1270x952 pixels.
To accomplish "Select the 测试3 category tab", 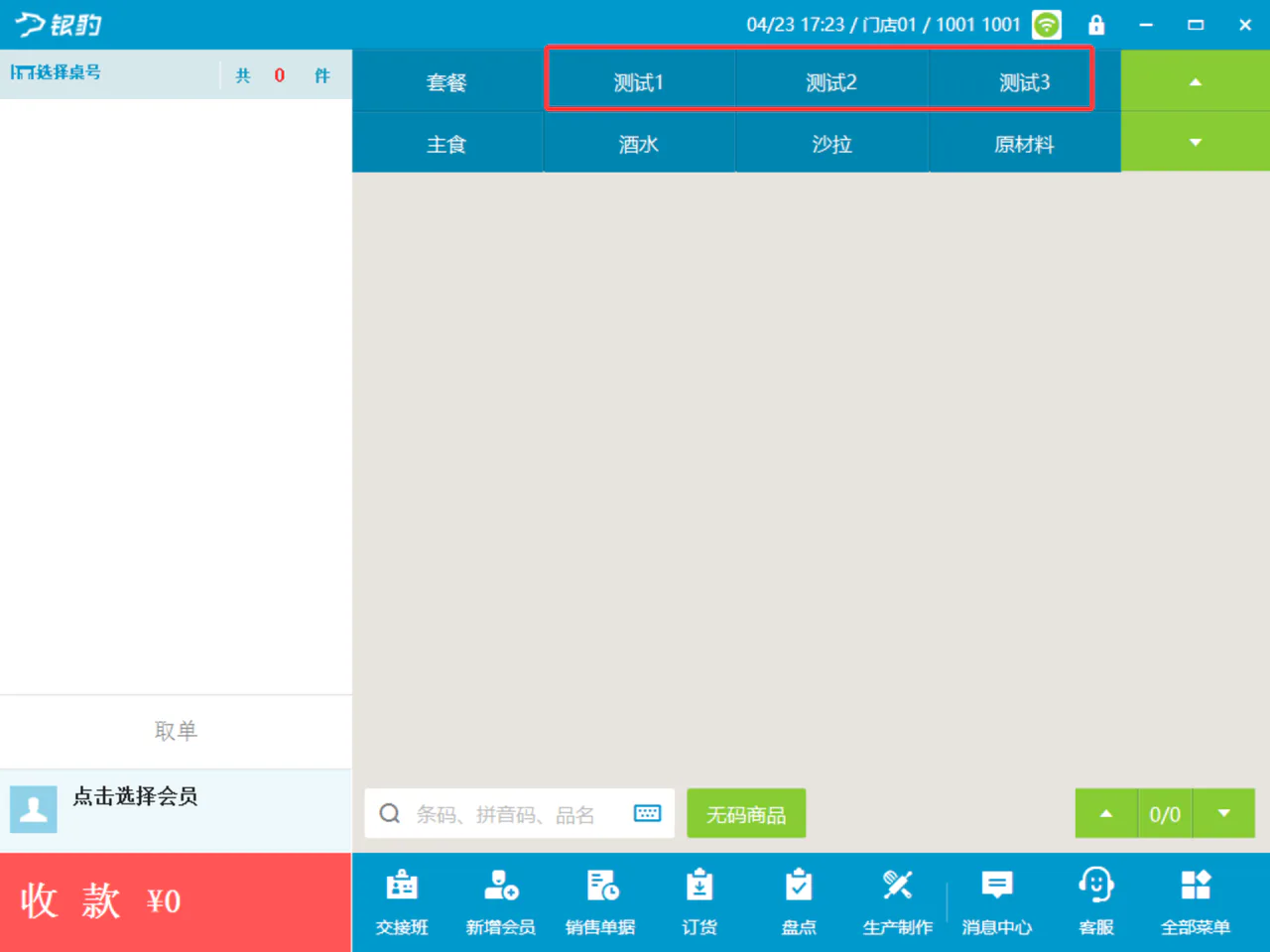I will click(1024, 82).
